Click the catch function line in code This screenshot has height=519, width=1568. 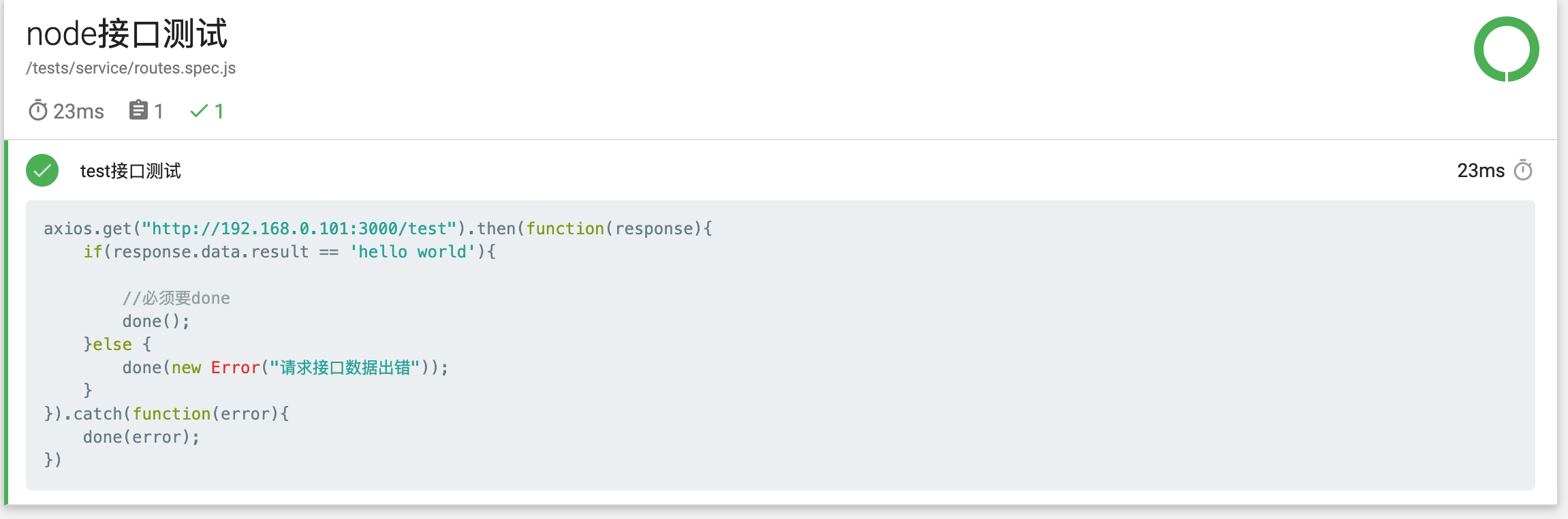coord(167,413)
